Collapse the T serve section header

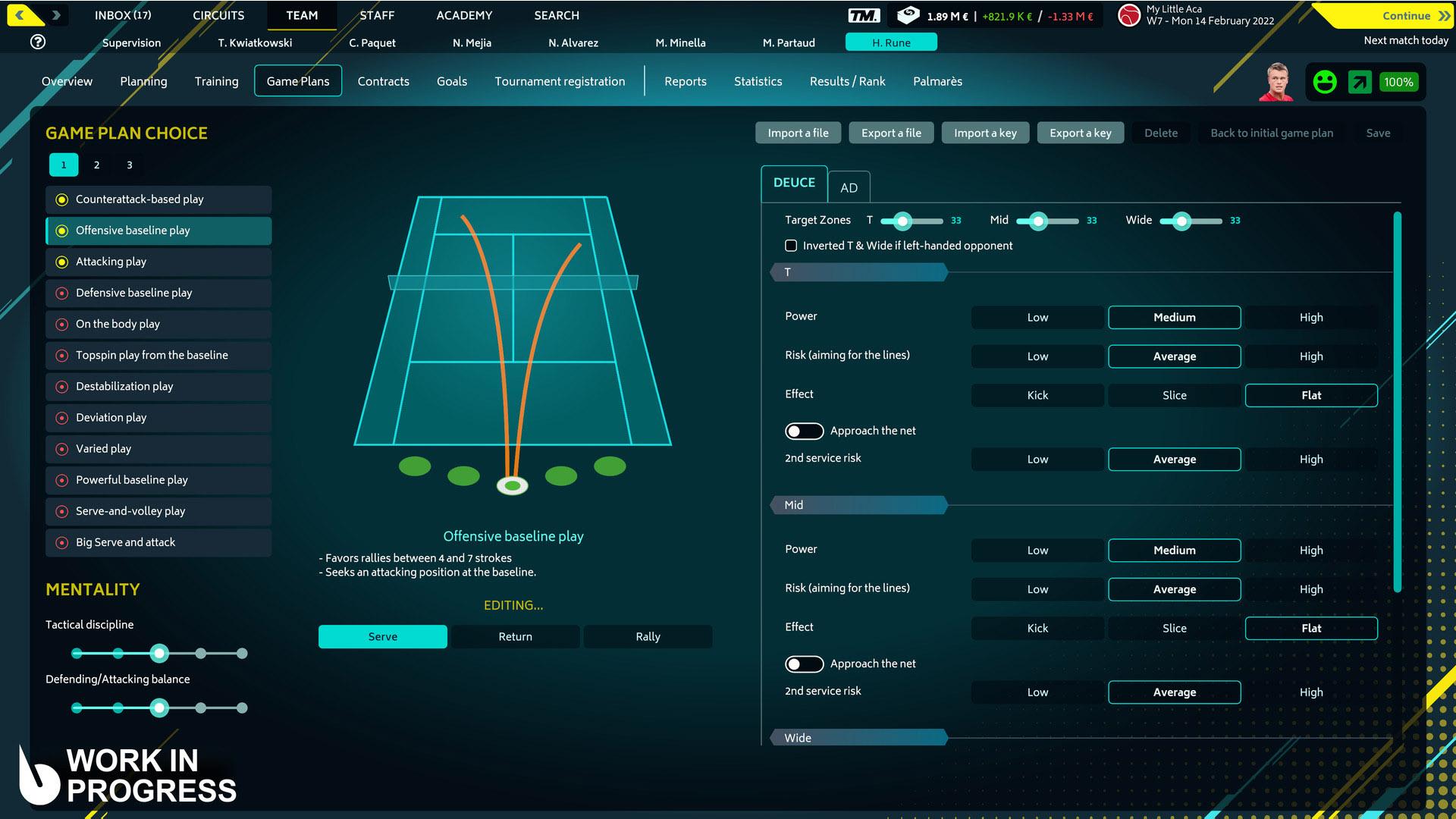click(x=858, y=272)
